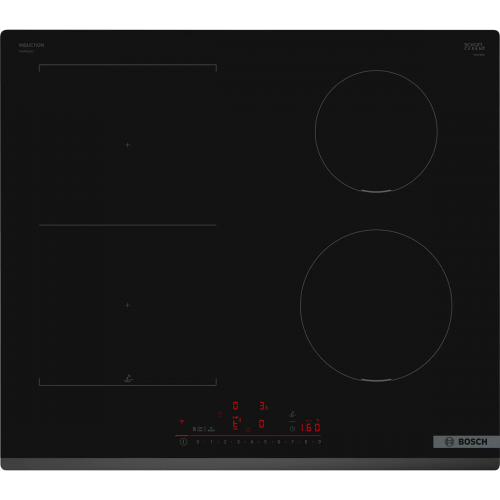This screenshot has width=500, height=500.
Task: Tap the CombiZone flex zone symbol
Action: coord(198,429)
